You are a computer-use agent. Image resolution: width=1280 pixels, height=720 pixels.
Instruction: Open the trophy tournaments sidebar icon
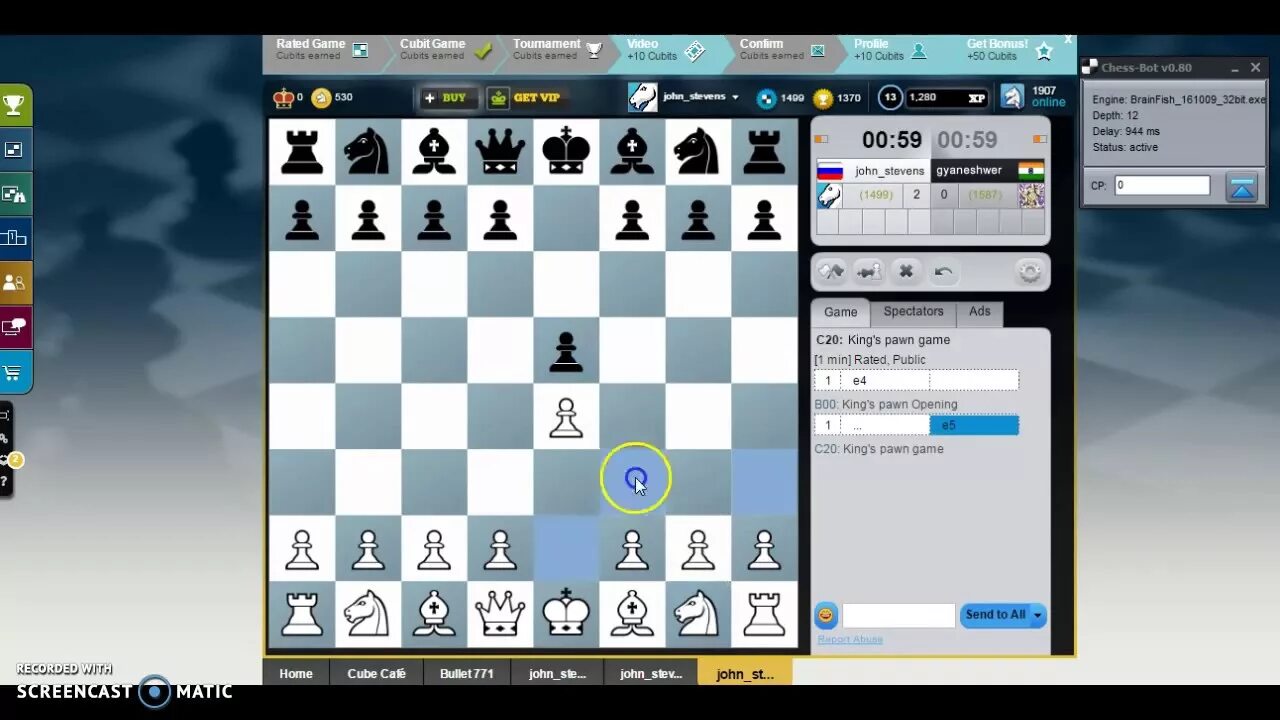click(x=14, y=105)
